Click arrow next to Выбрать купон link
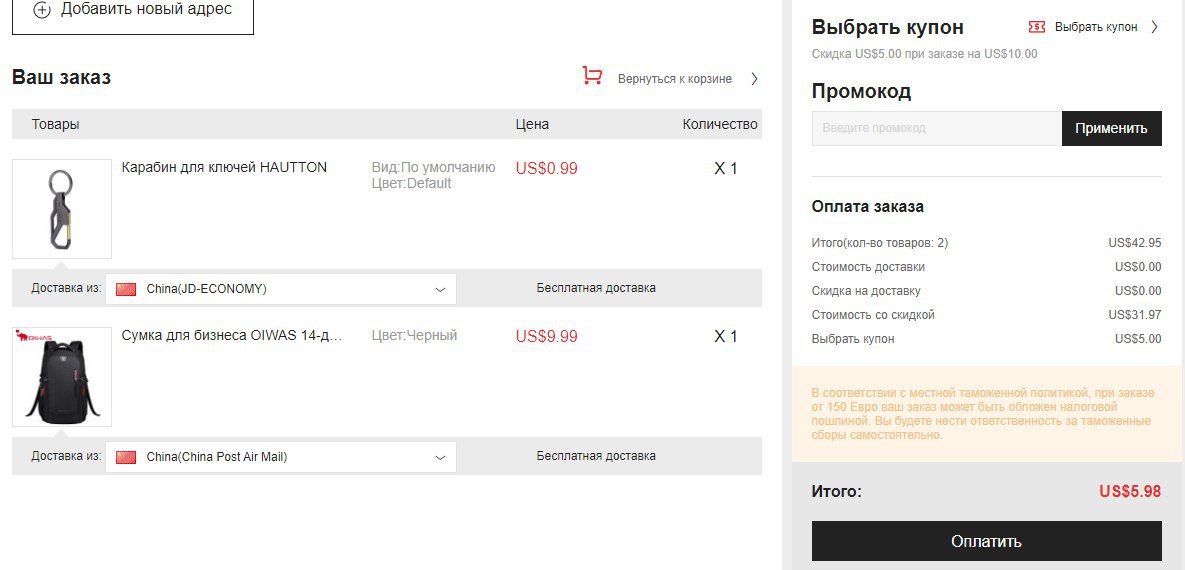Screen dimensions: 1185x570 [1154, 27]
